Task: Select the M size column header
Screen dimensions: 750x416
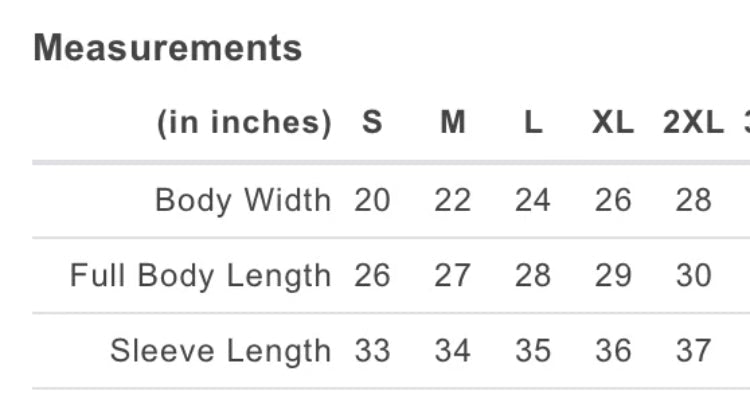Action: pyautogui.click(x=452, y=122)
